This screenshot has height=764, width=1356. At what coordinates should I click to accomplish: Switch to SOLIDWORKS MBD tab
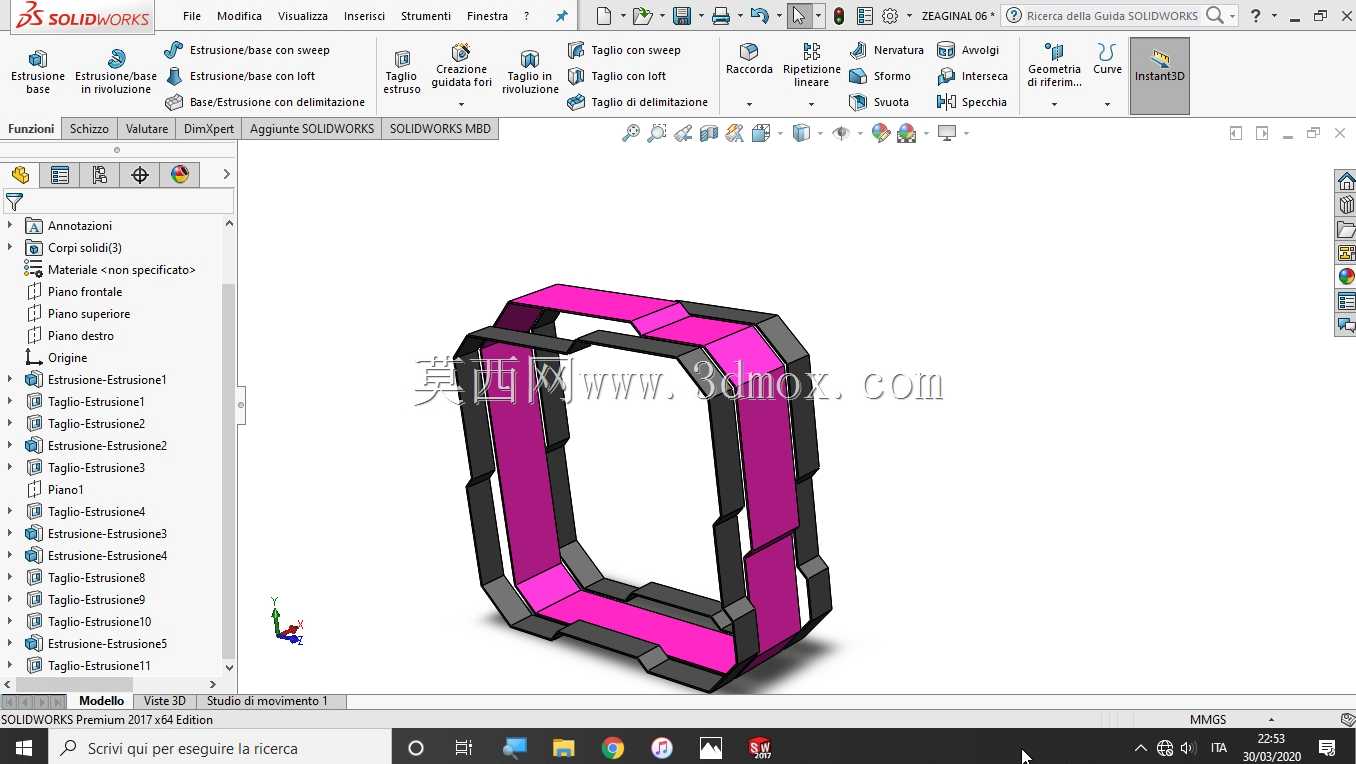point(440,129)
